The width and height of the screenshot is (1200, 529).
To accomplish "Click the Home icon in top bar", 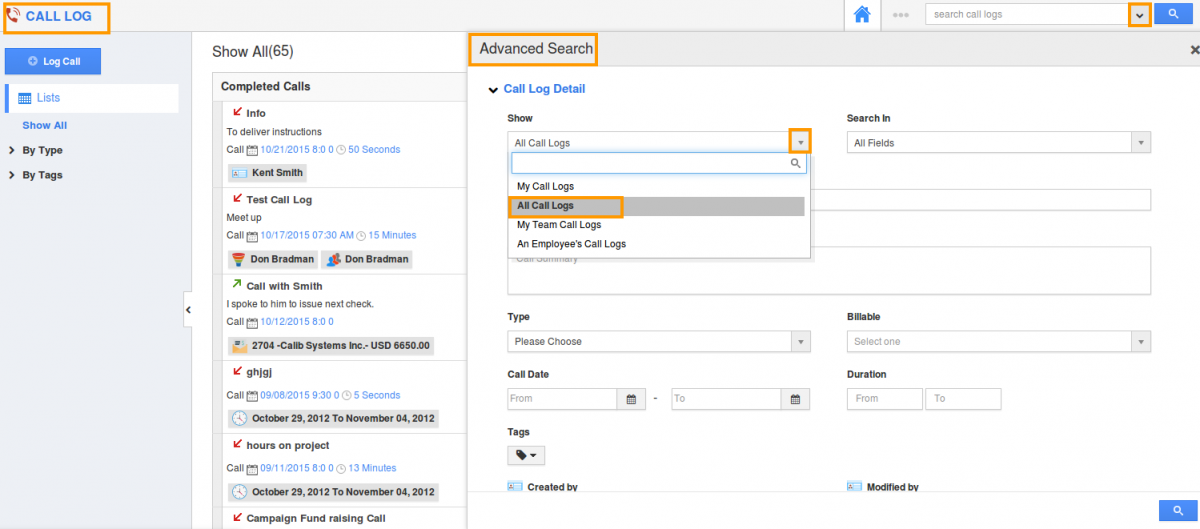I will click(x=862, y=15).
